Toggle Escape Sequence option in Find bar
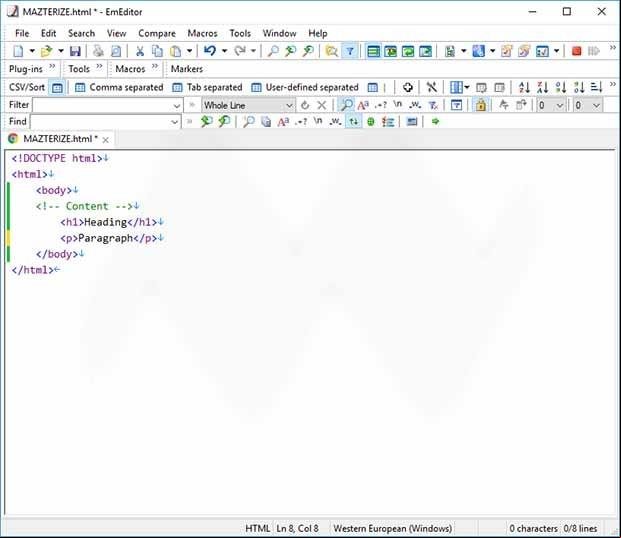Viewport: 621px width, 538px height. (x=318, y=121)
